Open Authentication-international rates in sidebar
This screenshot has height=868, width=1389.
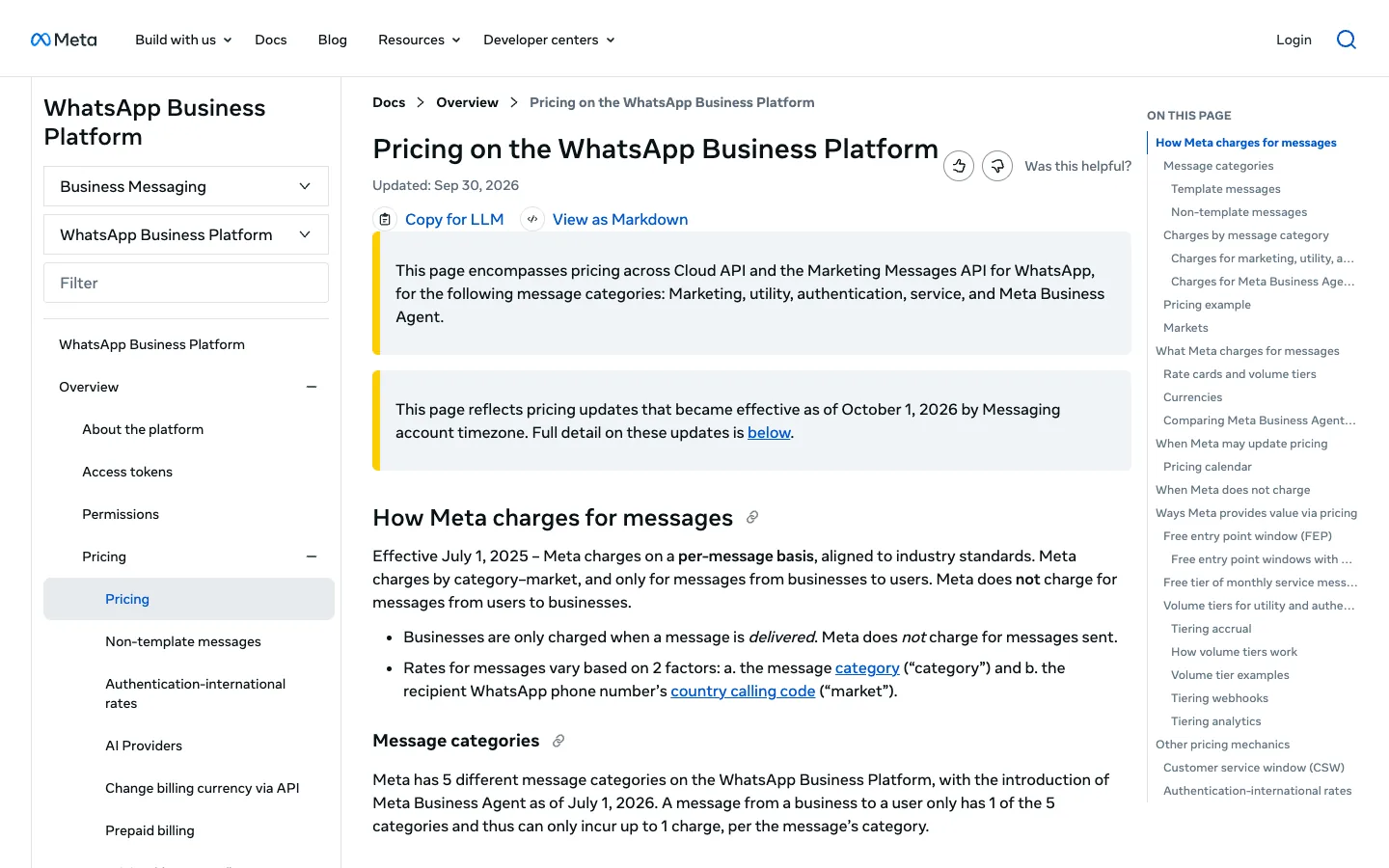(x=196, y=693)
